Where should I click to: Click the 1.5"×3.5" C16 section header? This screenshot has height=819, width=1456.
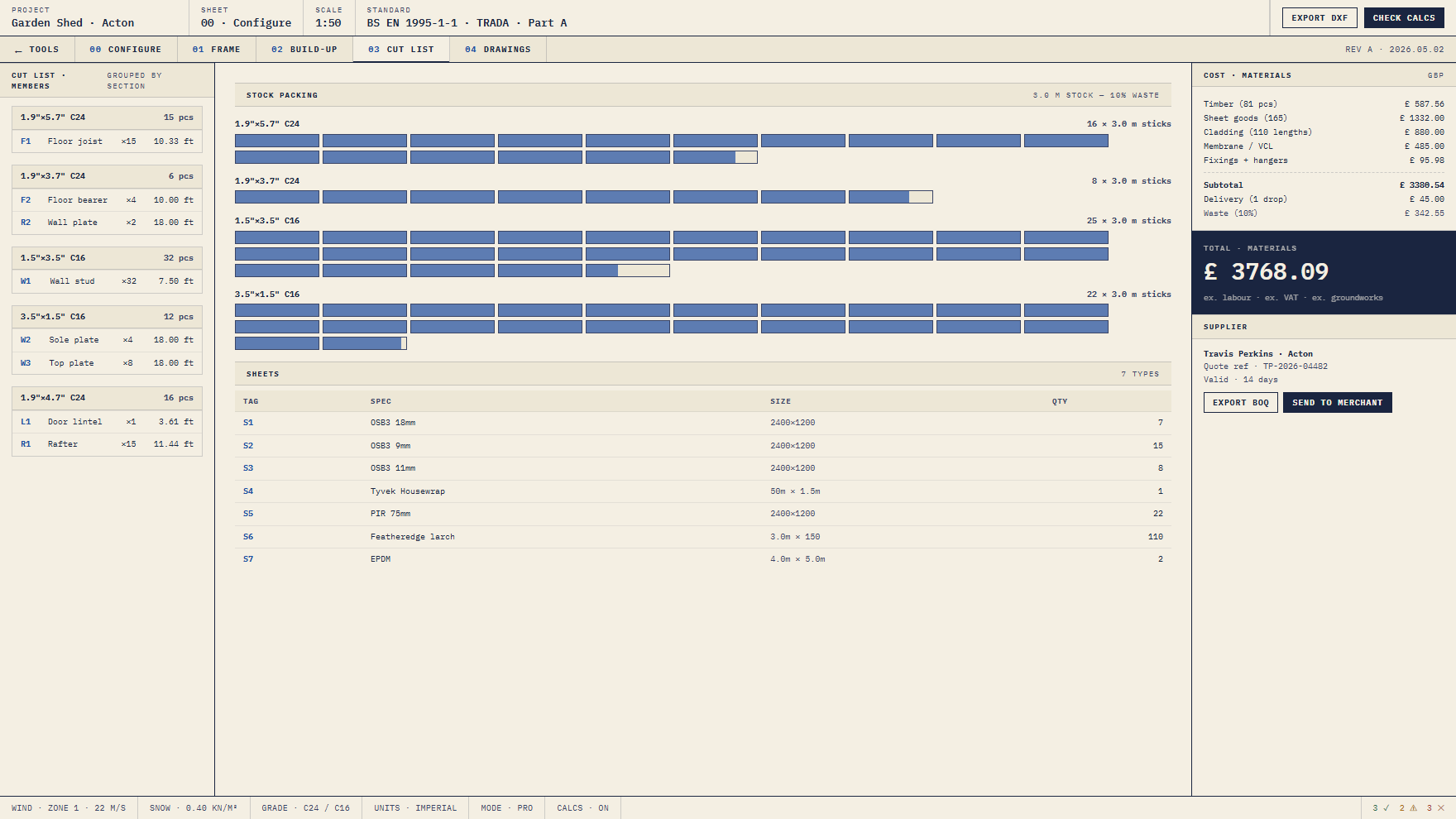[x=107, y=258]
